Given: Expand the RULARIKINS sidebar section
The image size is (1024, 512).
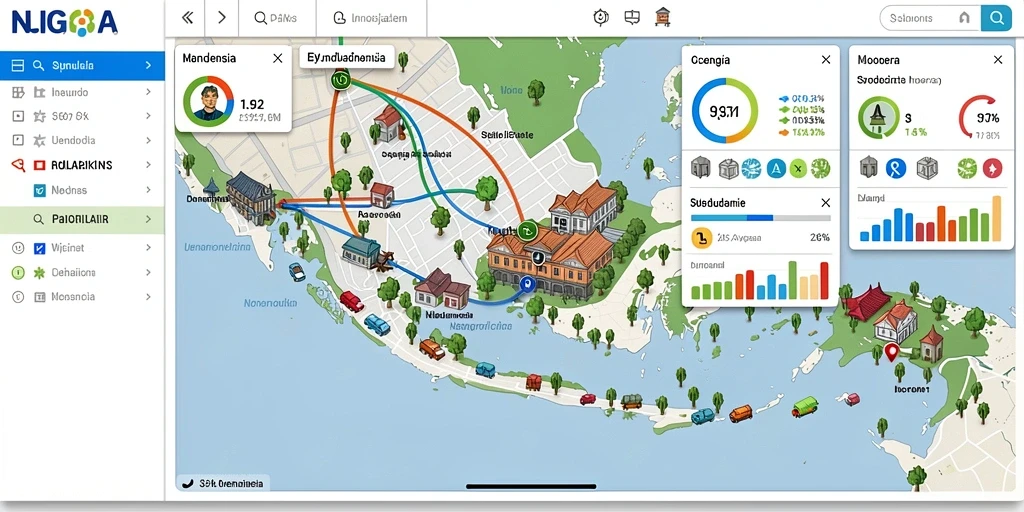Looking at the screenshot, I should click(148, 165).
